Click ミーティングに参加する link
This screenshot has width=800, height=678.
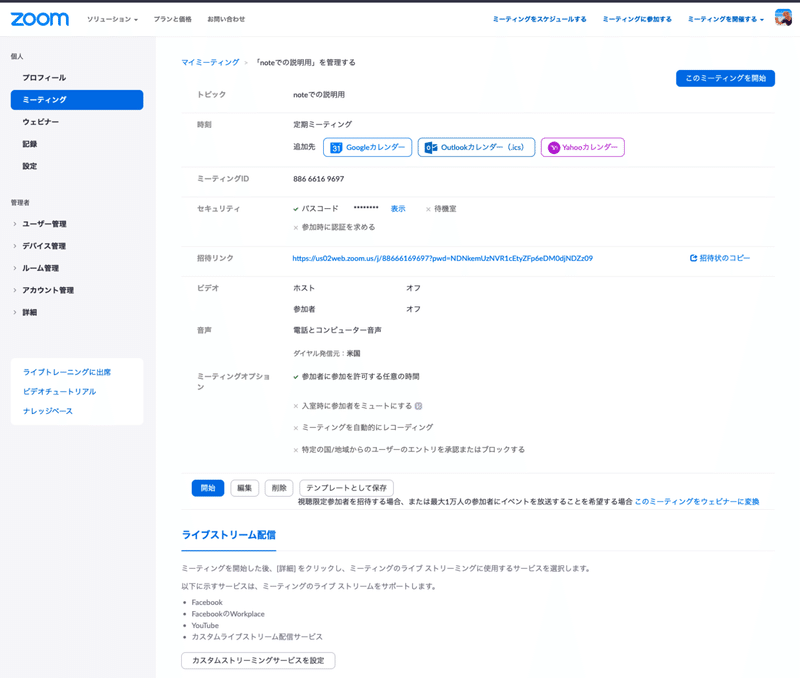pos(637,19)
